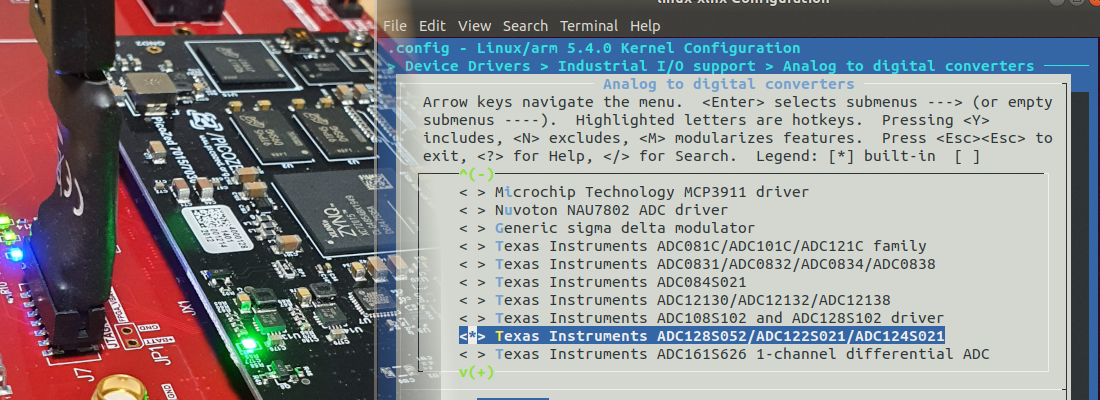
Task: Click 'Microchip Technology MCP3911 driver' label
Action: pyautogui.click(x=652, y=192)
